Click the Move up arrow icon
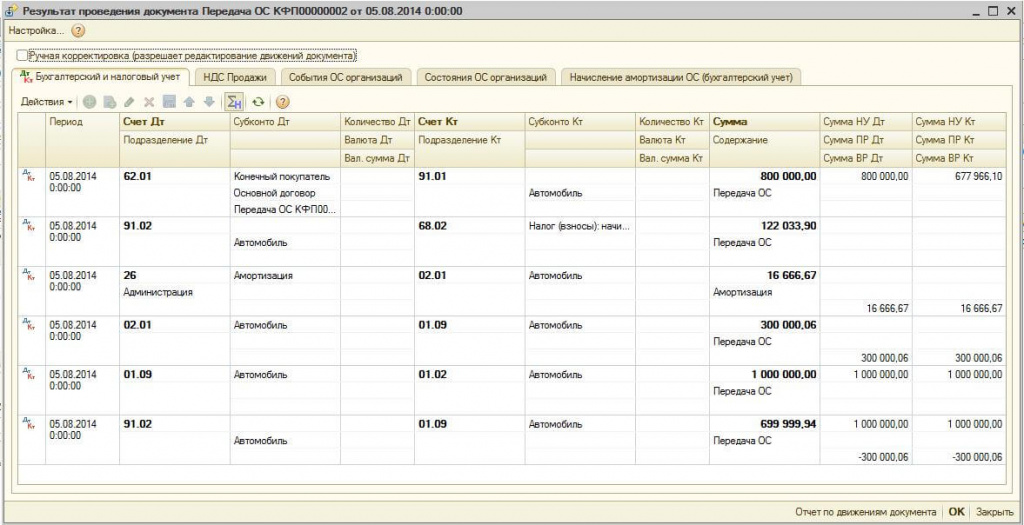Viewport: 1024px width, 525px height. tap(189, 102)
